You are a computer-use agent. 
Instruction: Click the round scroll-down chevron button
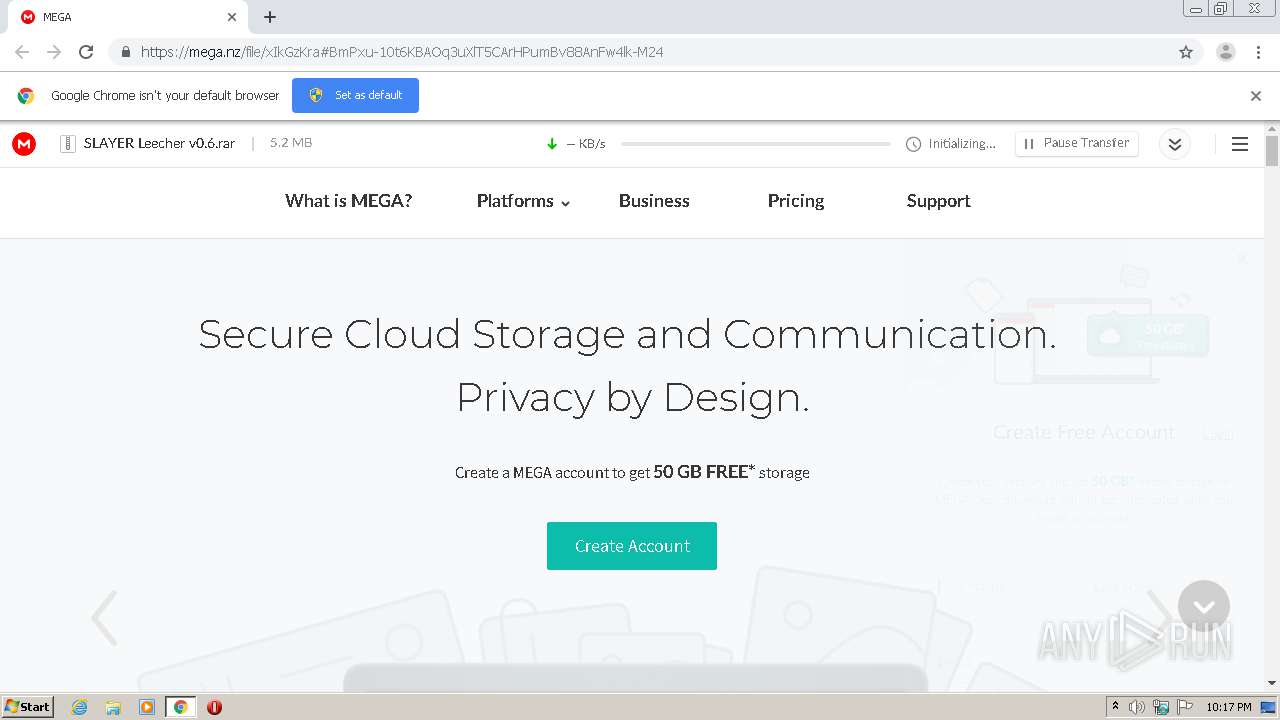coord(1204,606)
